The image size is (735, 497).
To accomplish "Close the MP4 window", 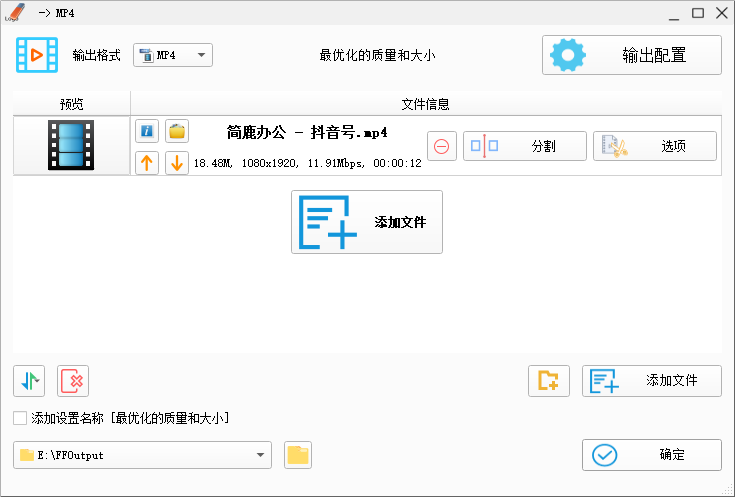I will [722, 13].
